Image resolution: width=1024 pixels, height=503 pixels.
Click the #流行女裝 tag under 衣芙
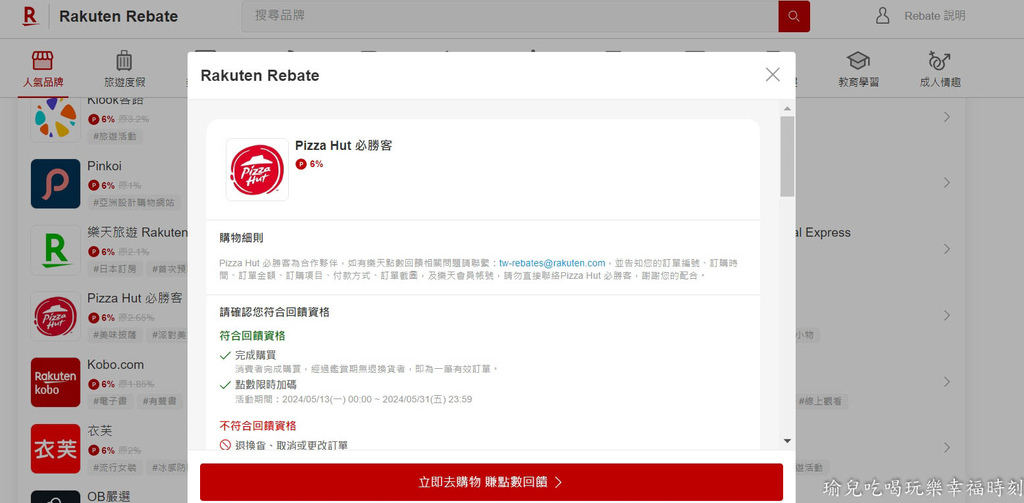115,468
